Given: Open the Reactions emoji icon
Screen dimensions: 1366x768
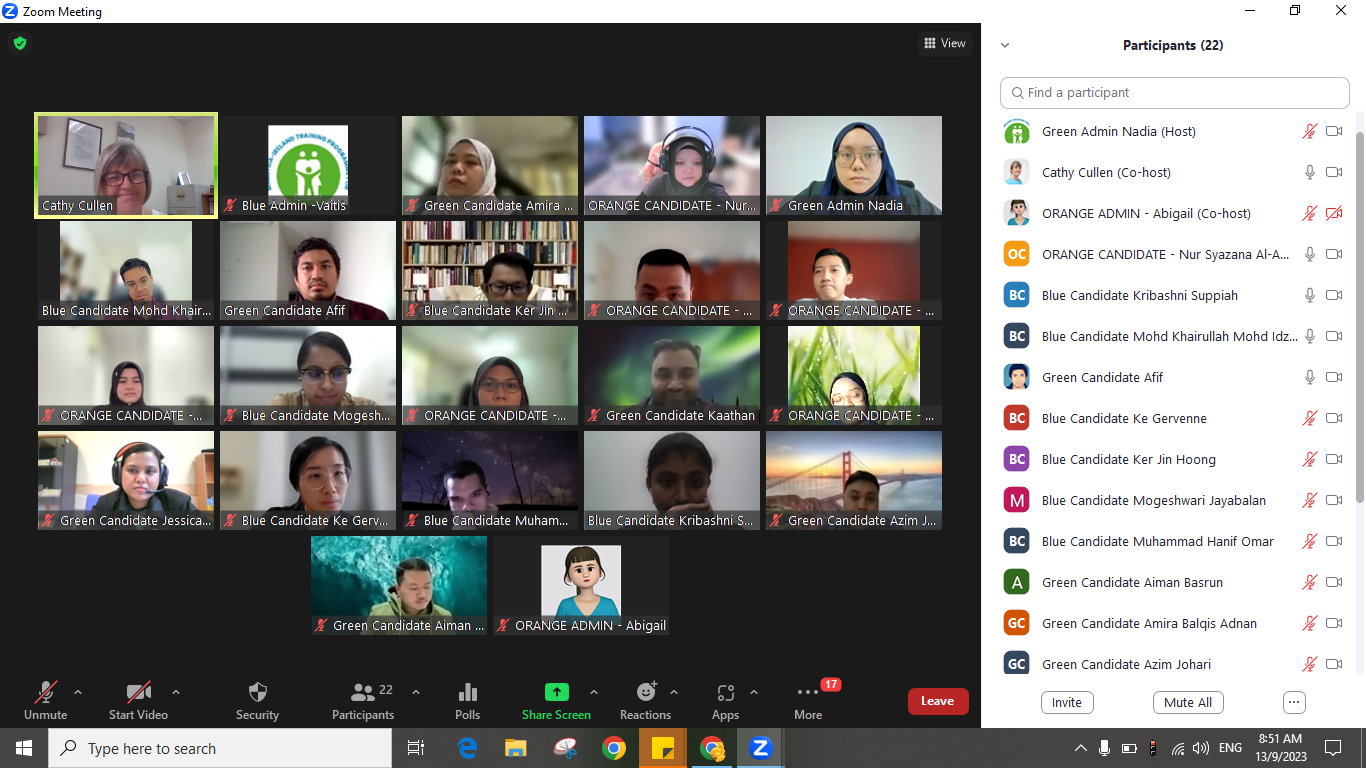Looking at the screenshot, I should (646, 693).
